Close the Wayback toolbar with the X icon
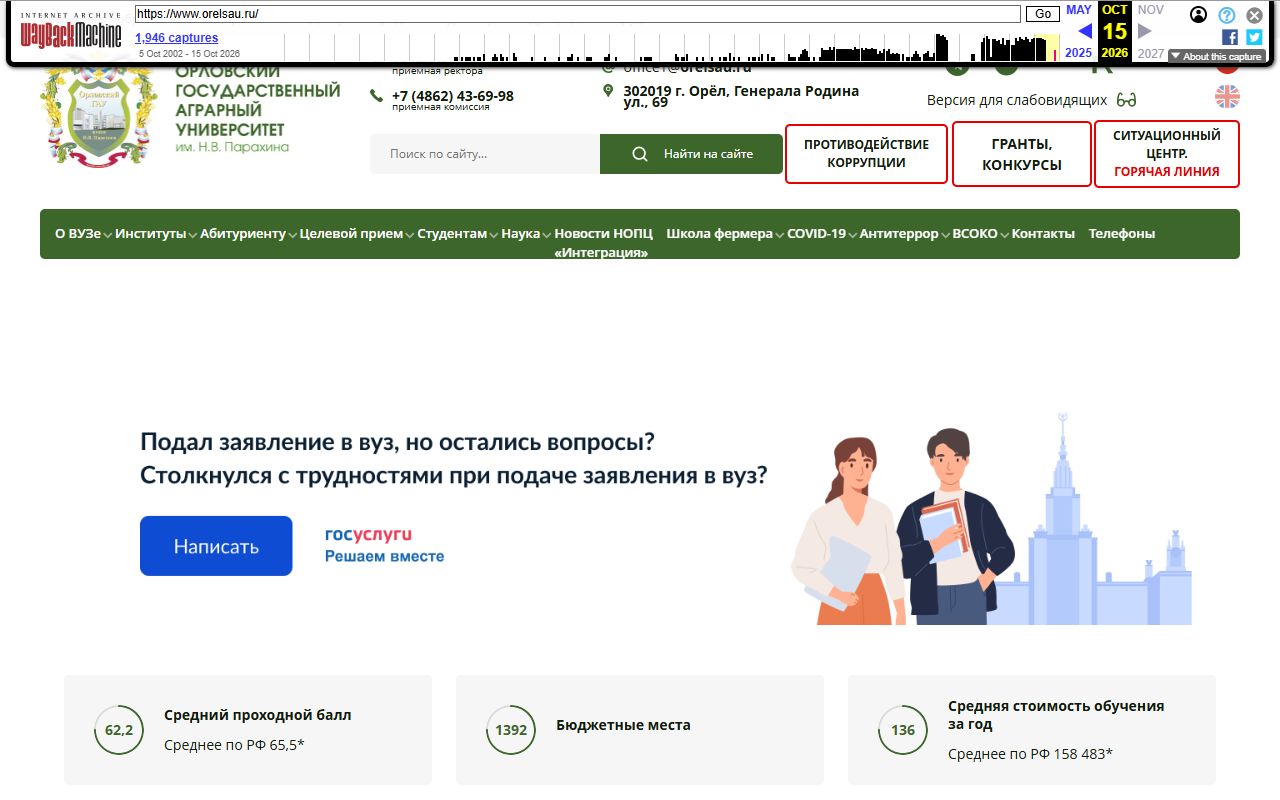The width and height of the screenshot is (1280, 800). 1254,15
